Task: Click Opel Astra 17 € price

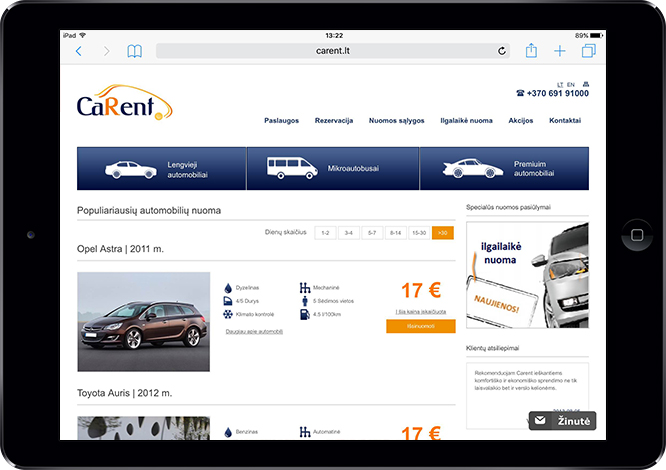Action: [x=421, y=291]
